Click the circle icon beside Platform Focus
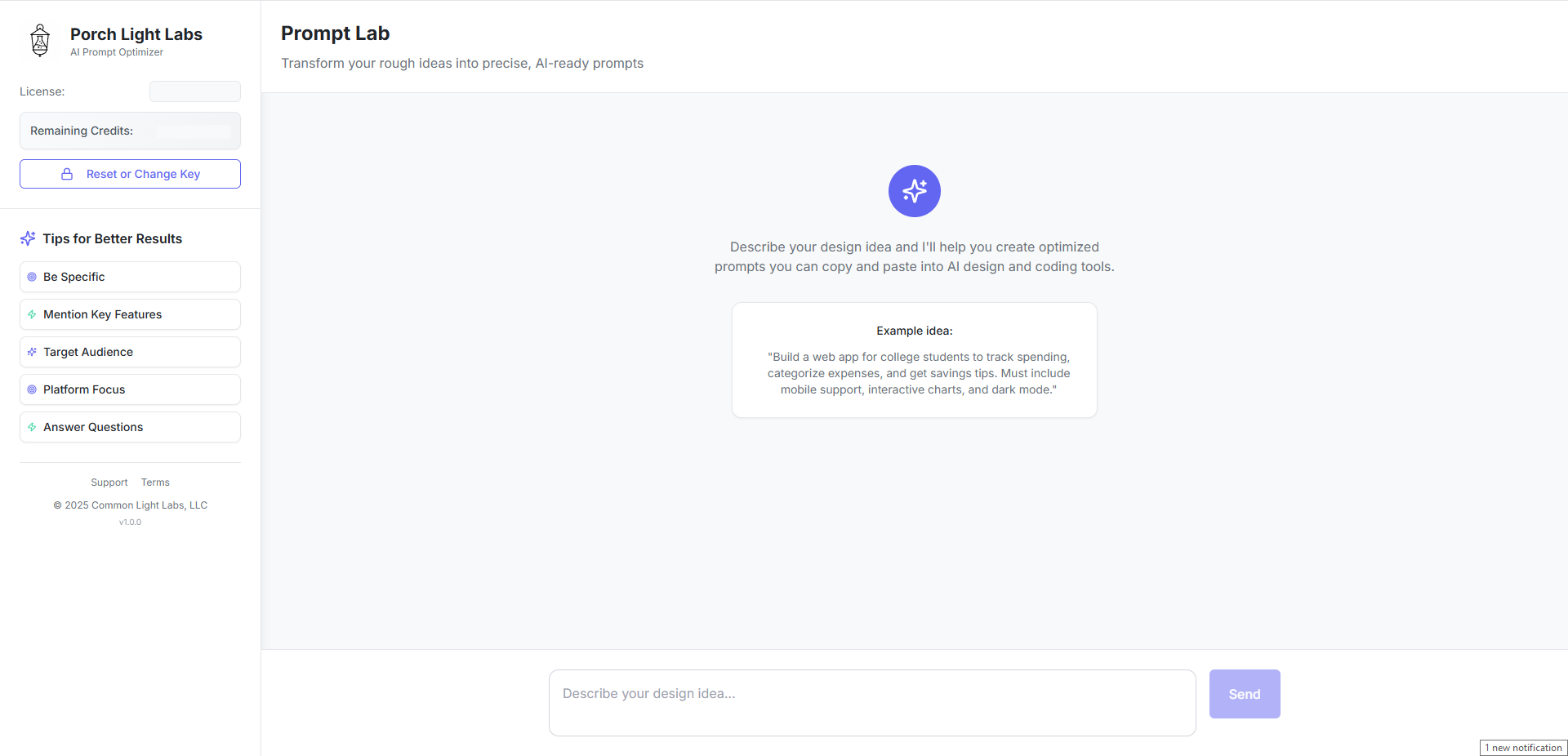1568x756 pixels. click(32, 389)
